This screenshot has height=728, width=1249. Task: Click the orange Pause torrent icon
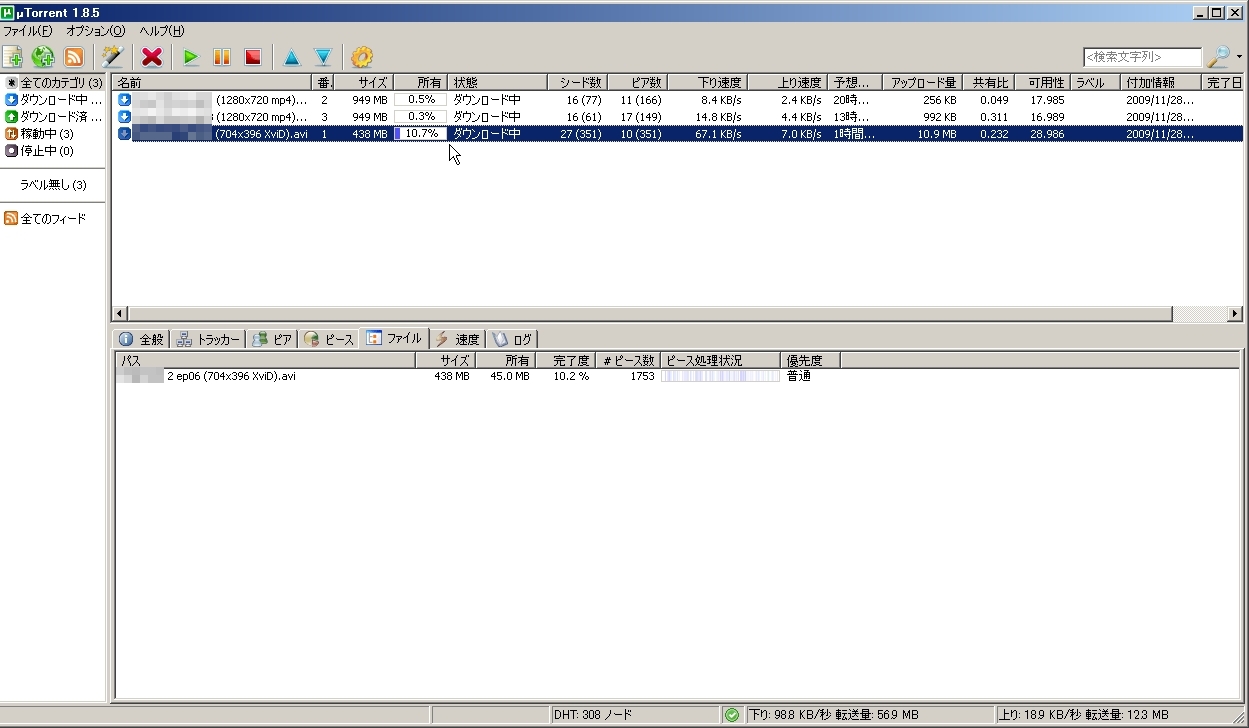point(222,57)
